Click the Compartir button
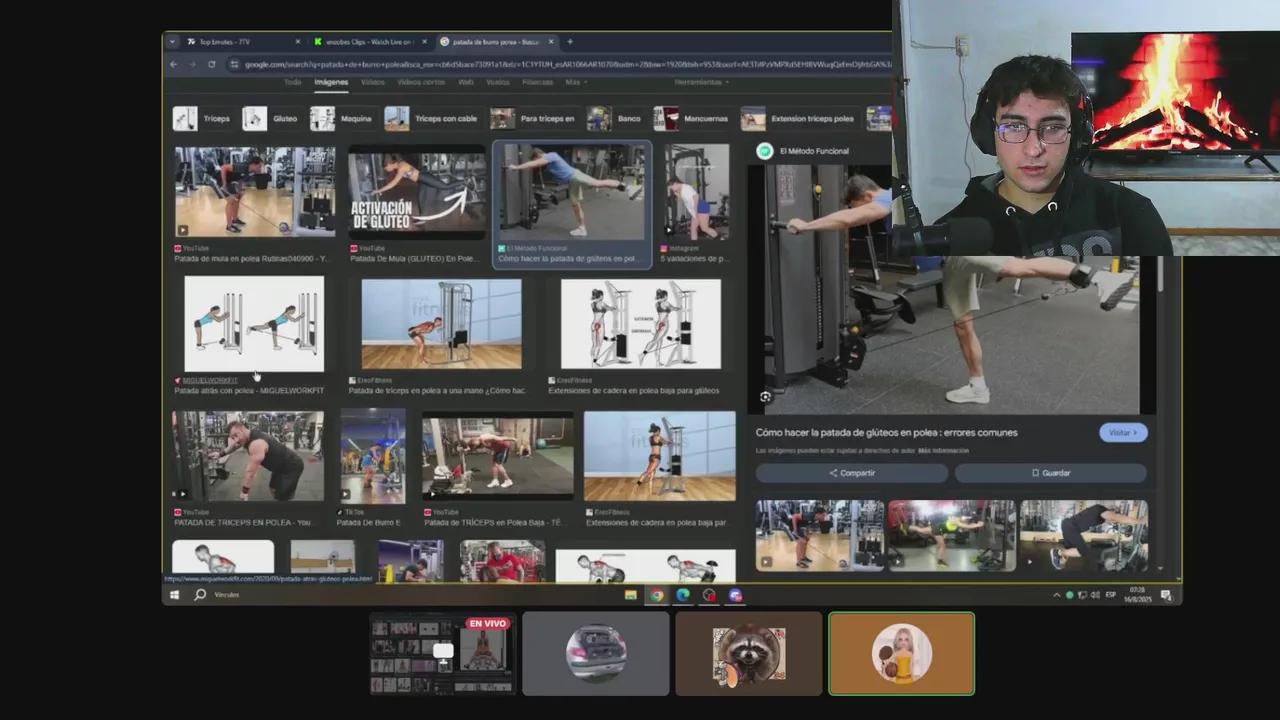This screenshot has height=720, width=1280. pos(851,473)
